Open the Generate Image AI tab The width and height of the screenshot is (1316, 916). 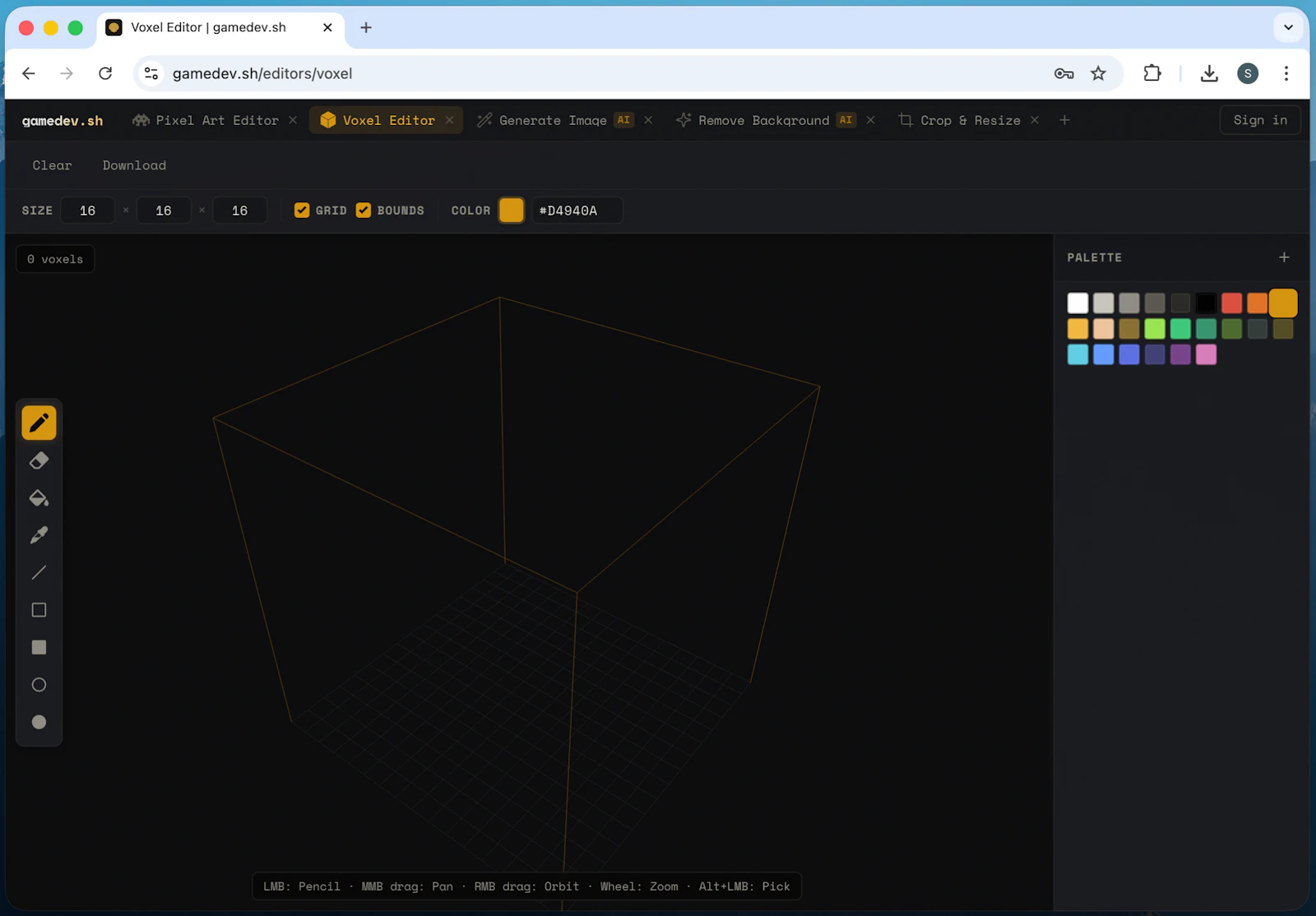coord(554,120)
